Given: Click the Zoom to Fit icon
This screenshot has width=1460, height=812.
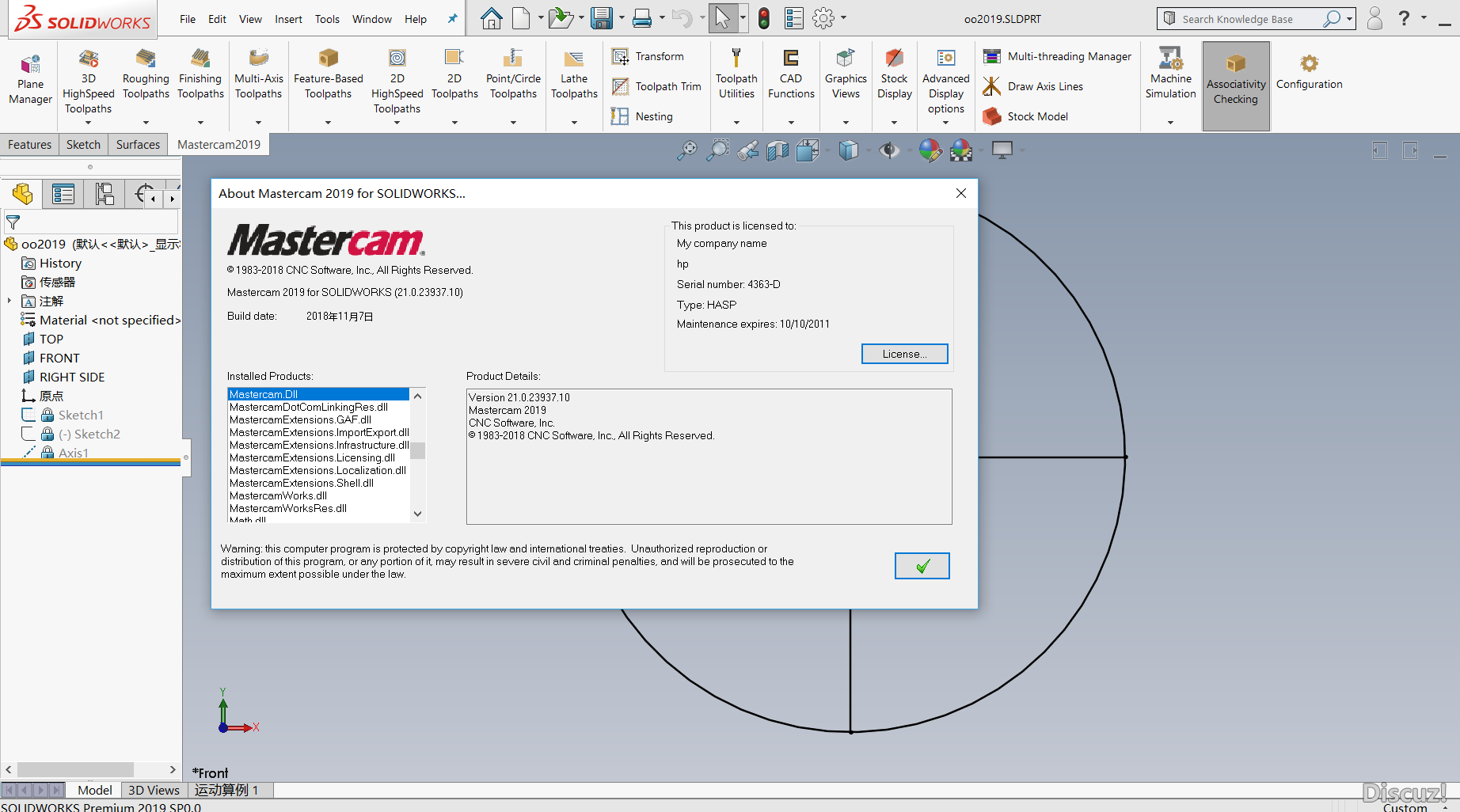Looking at the screenshot, I should [686, 150].
